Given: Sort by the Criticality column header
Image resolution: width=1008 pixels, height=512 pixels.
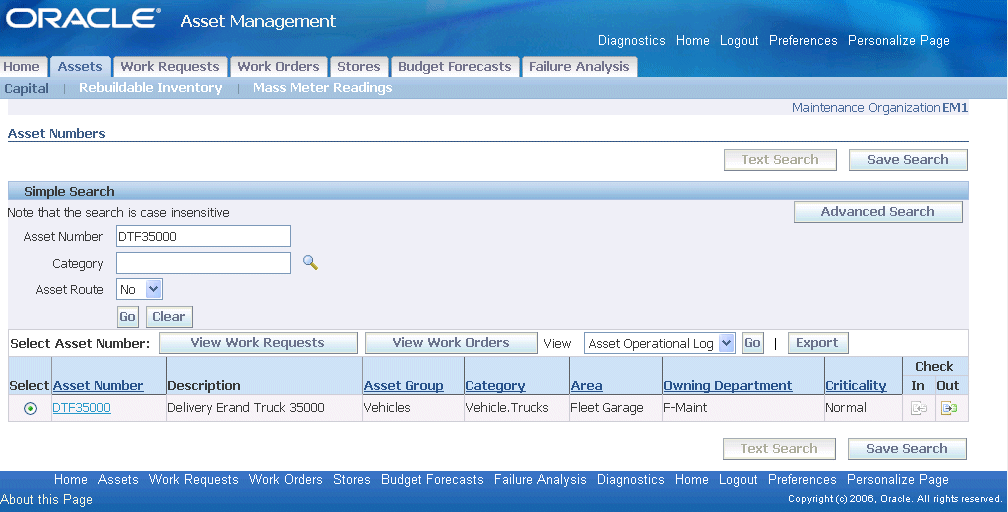Looking at the screenshot, I should point(856,385).
